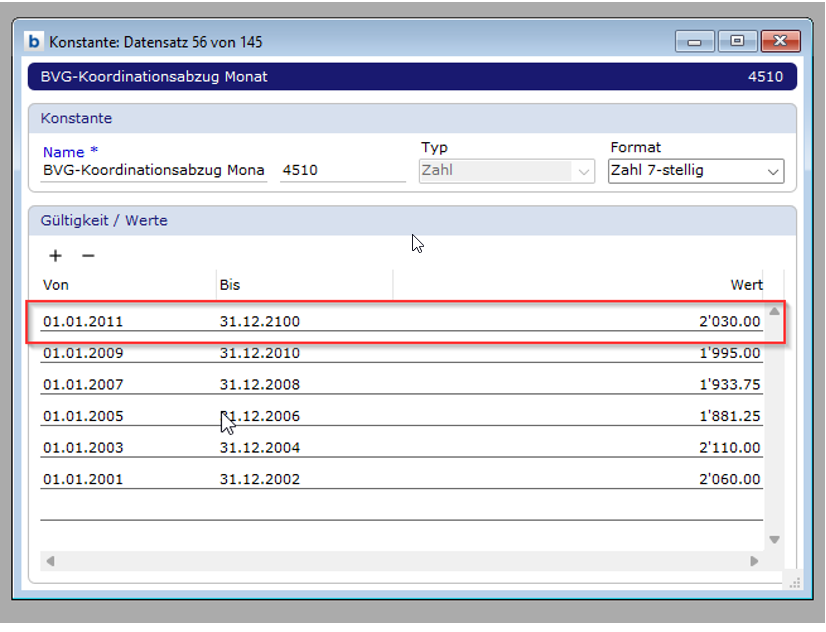Click the minus icon to remove a row
The height and width of the screenshot is (632, 826).
click(x=88, y=256)
